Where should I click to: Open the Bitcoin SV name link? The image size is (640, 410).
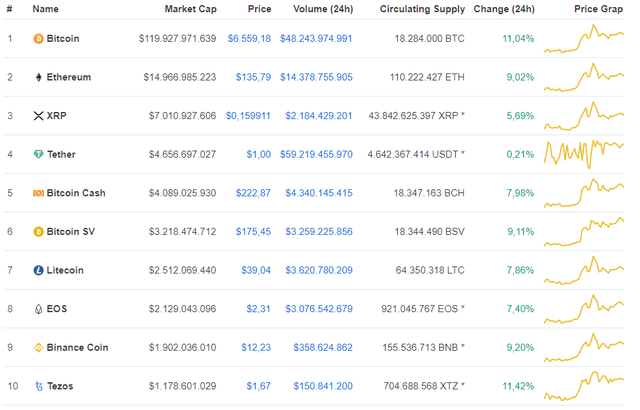click(x=71, y=232)
